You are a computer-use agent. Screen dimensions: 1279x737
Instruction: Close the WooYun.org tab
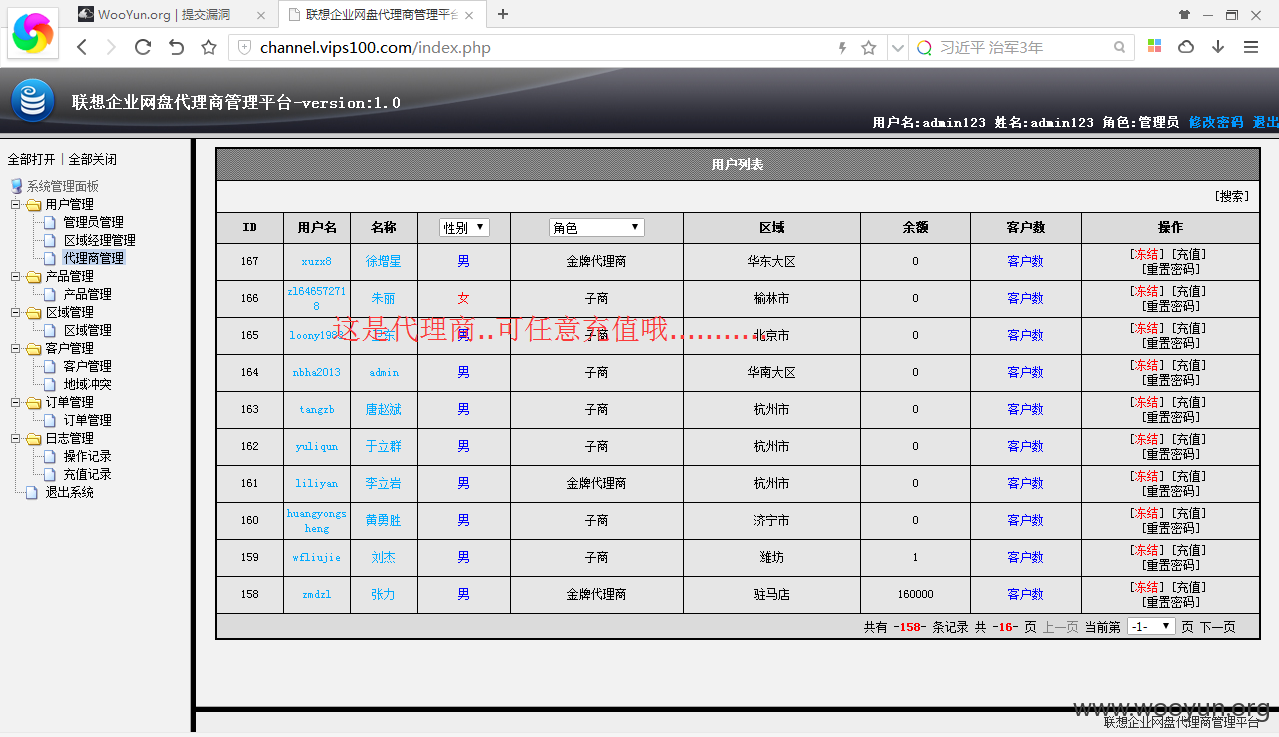(x=261, y=15)
